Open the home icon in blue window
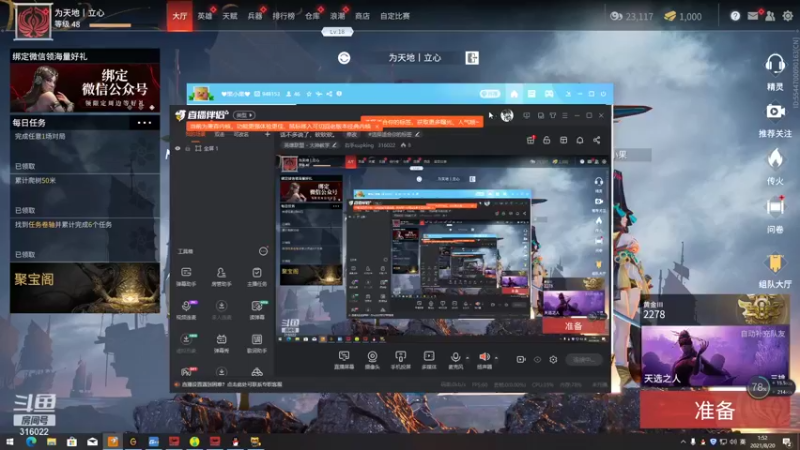The width and height of the screenshot is (800, 450). click(514, 94)
